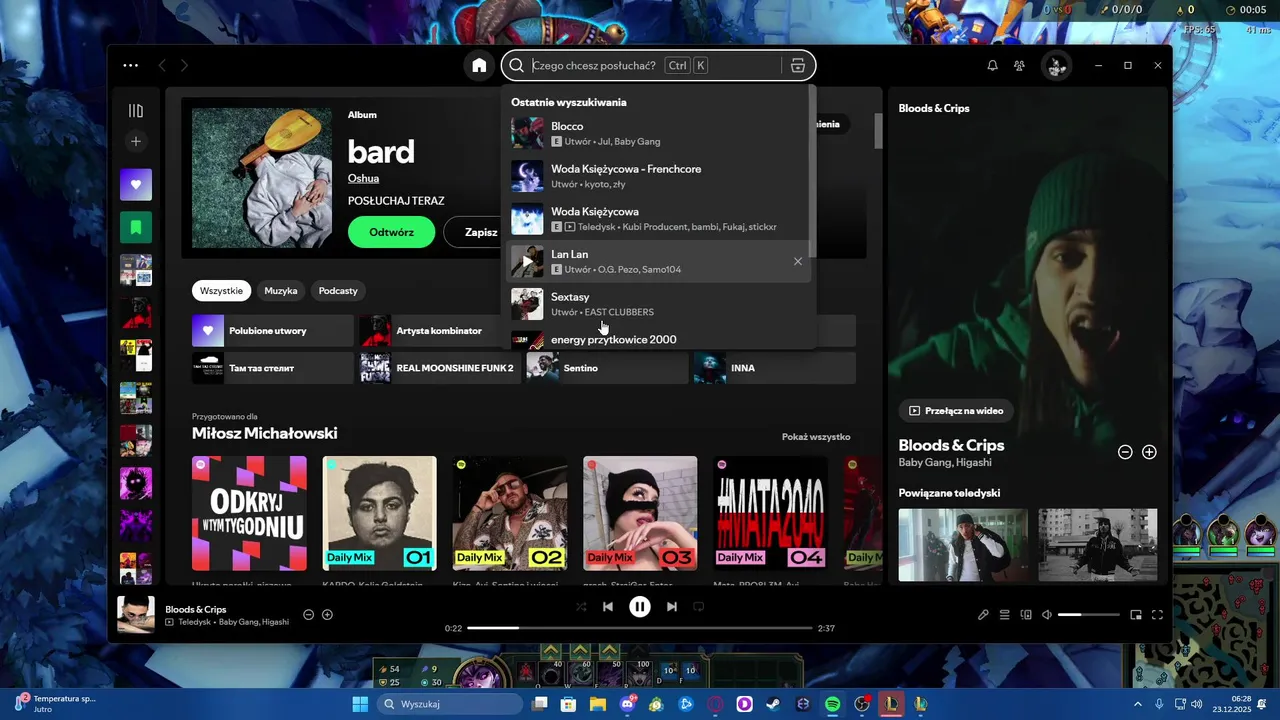Screen dimensions: 1280x720
Task: Pause the current playback
Action: click(640, 606)
